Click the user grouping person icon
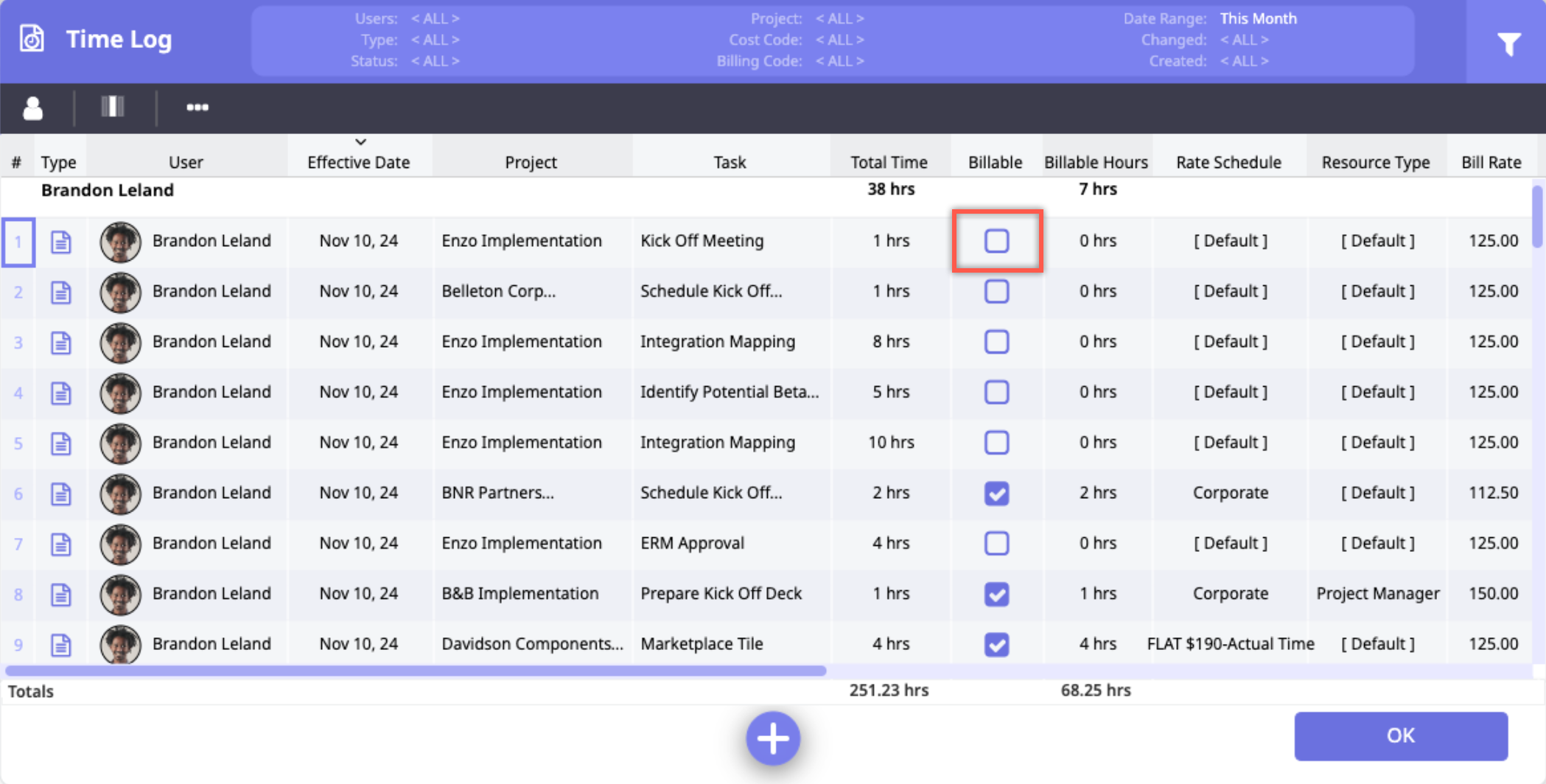1546x784 pixels. [33, 108]
